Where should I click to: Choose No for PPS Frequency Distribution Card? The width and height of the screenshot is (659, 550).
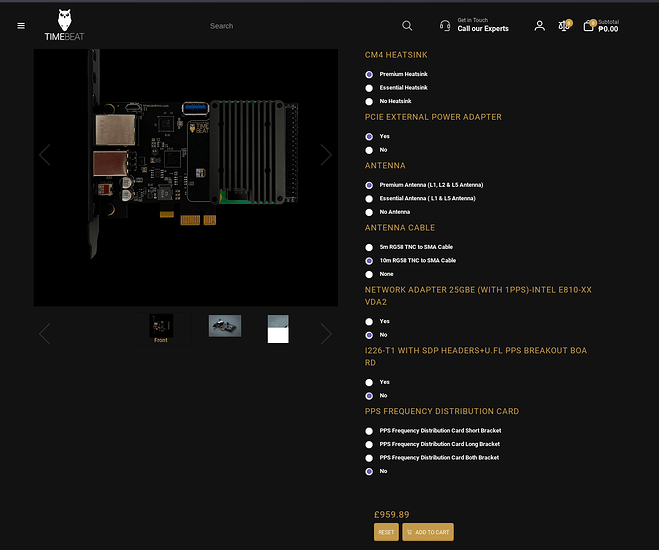click(369, 471)
